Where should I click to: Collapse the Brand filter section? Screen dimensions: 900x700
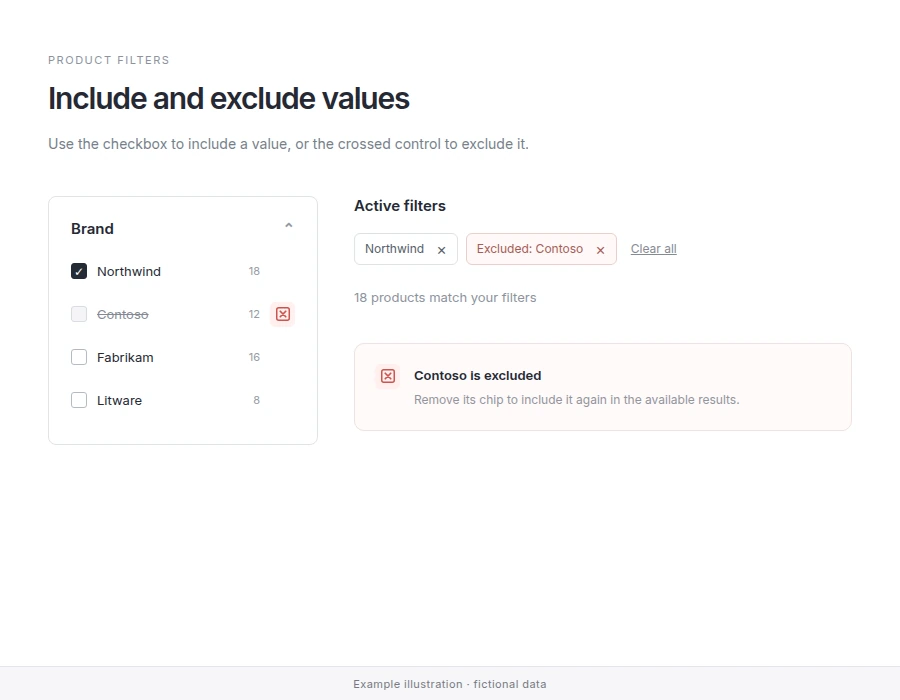tap(289, 226)
